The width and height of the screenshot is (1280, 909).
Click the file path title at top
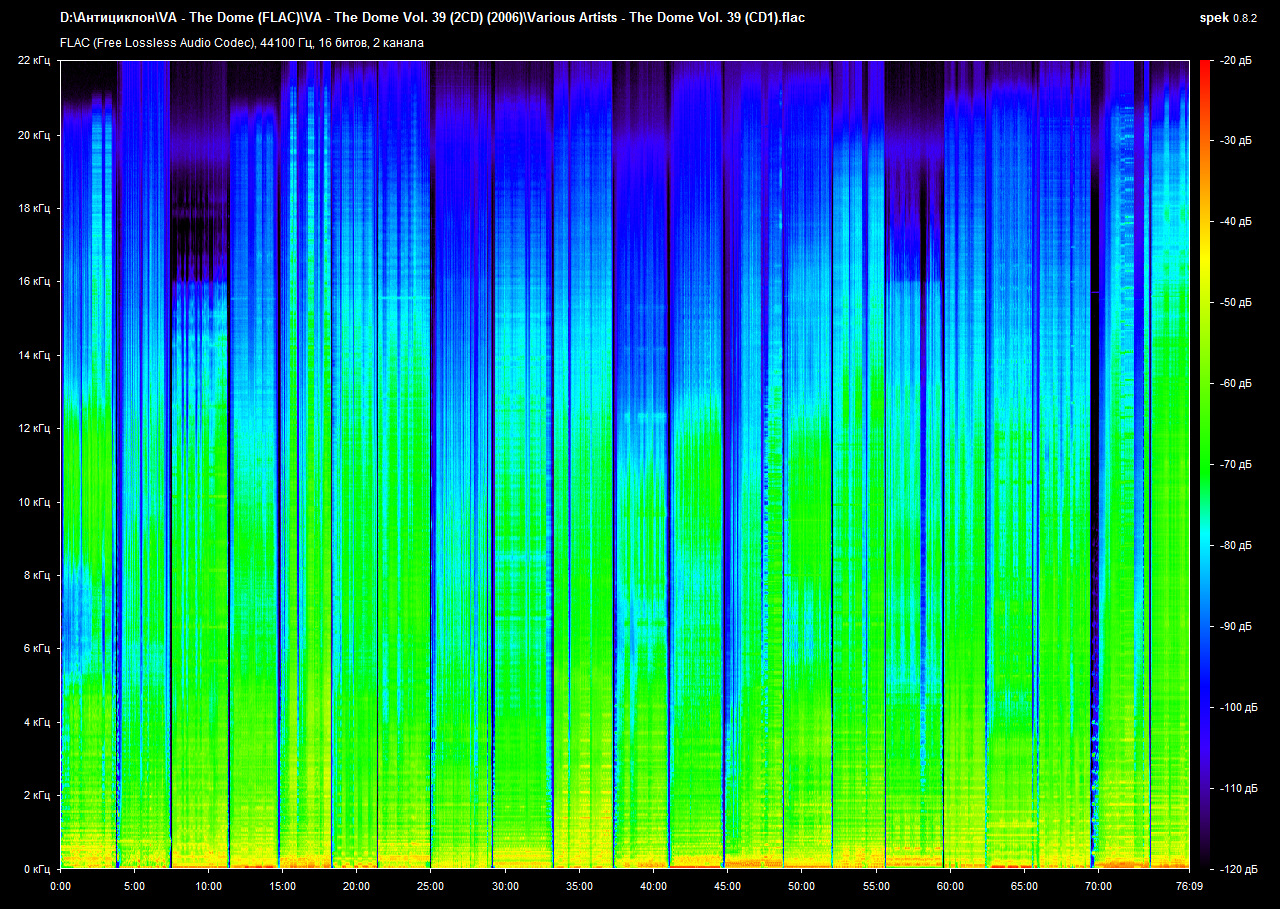(432, 18)
